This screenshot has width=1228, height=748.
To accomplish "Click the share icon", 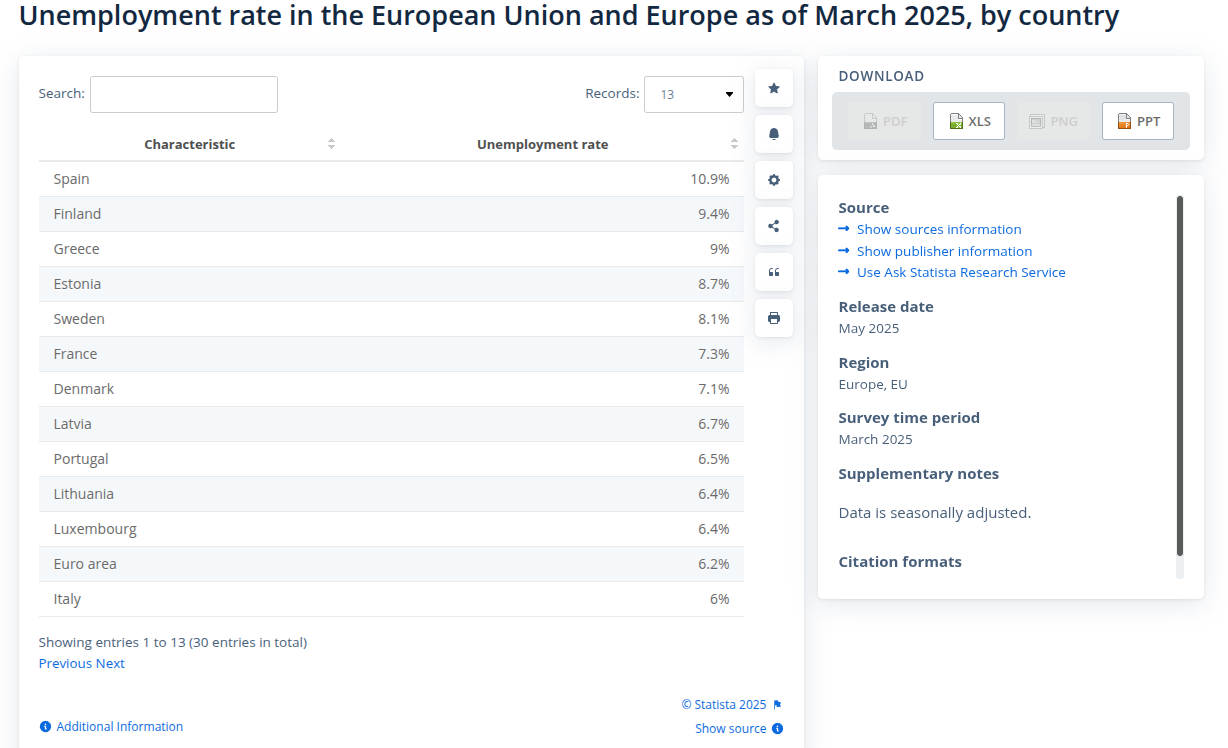I will tap(773, 226).
